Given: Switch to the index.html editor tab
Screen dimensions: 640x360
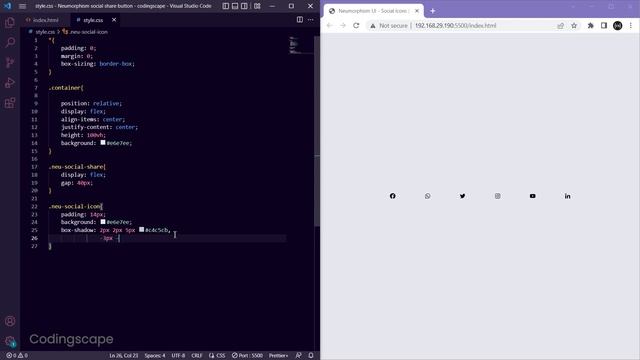Looking at the screenshot, I should [42, 20].
